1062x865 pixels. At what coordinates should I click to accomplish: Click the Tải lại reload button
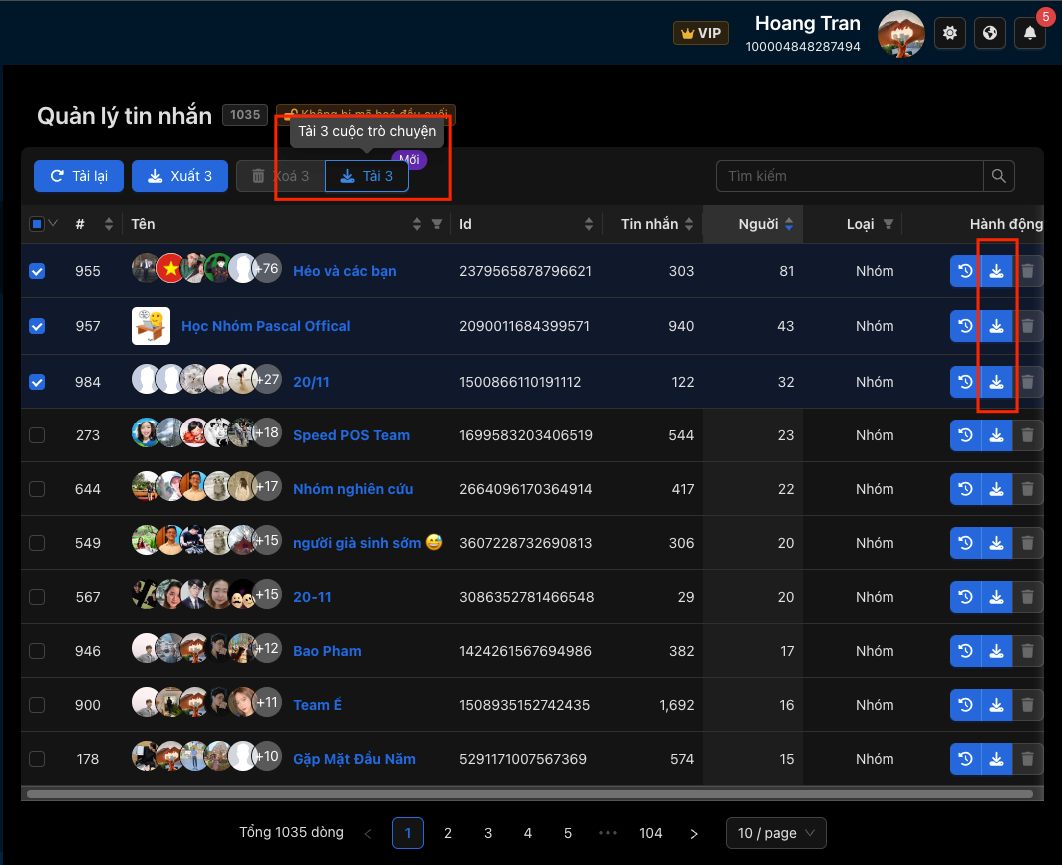79,176
